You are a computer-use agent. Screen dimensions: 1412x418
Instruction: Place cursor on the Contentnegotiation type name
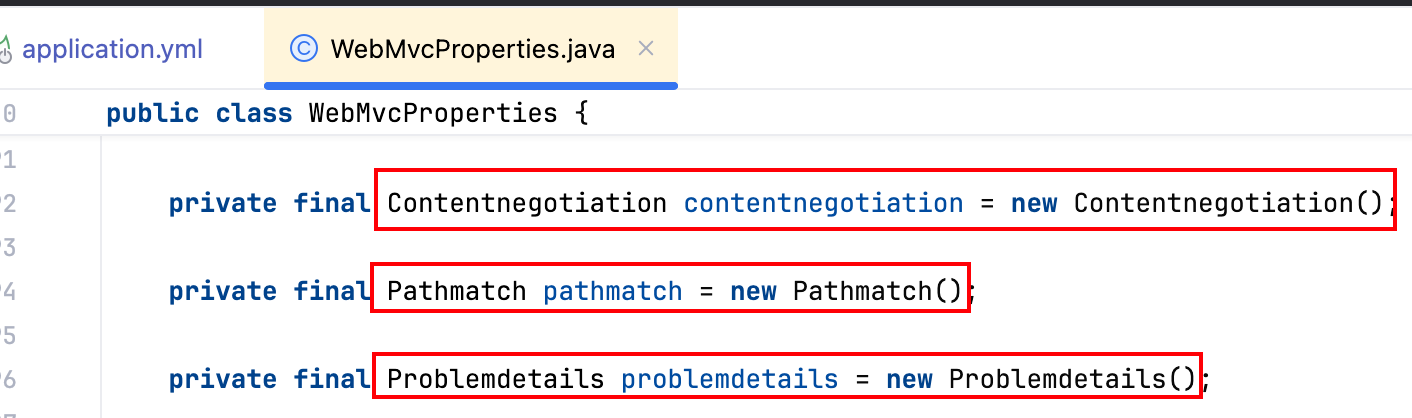[x=526, y=203]
